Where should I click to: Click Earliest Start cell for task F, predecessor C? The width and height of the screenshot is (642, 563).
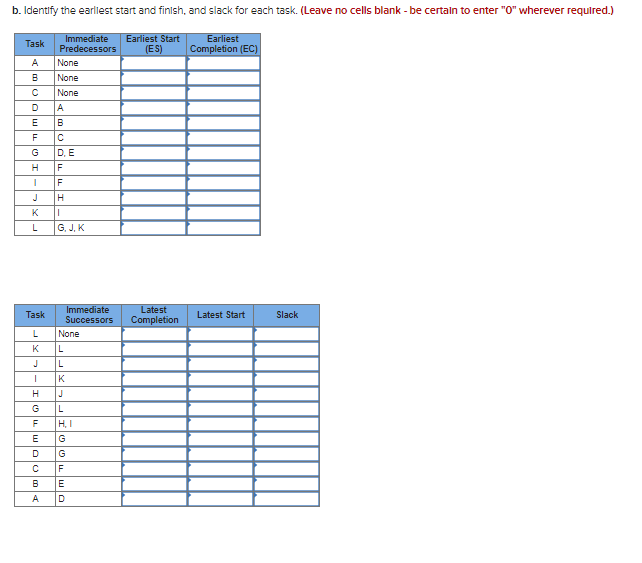[x=154, y=138]
